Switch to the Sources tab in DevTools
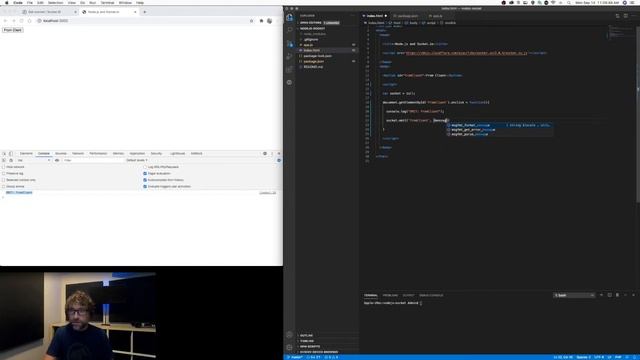This screenshot has height=360, width=640. tap(61, 153)
